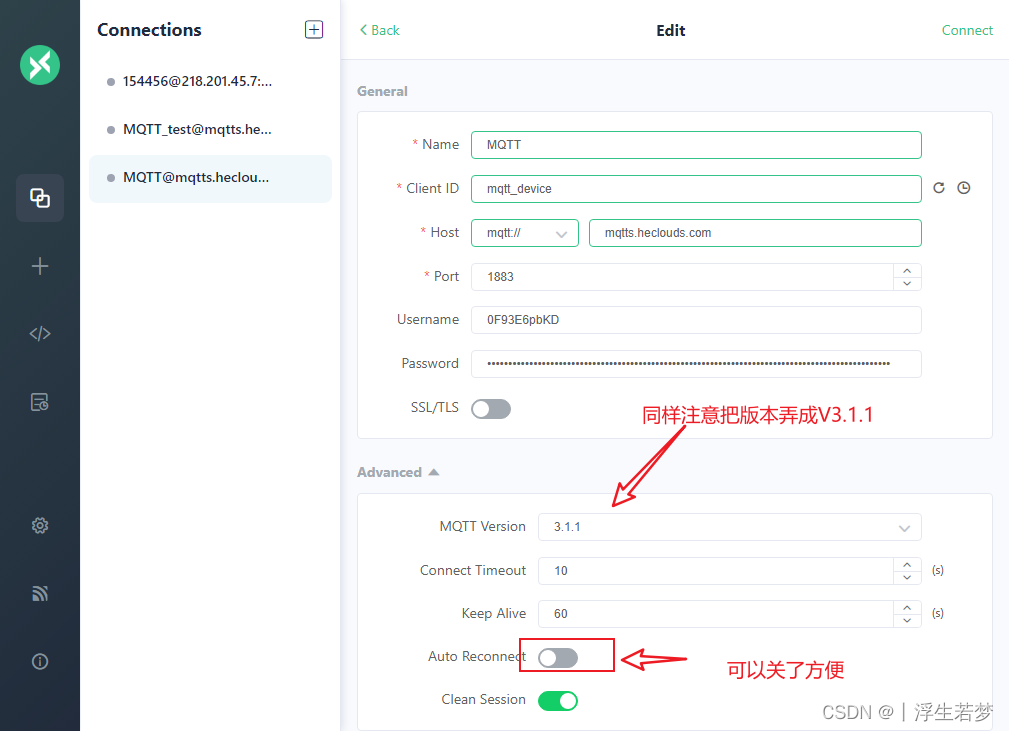Open the About info icon in sidebar
The height and width of the screenshot is (731, 1009).
(40, 662)
